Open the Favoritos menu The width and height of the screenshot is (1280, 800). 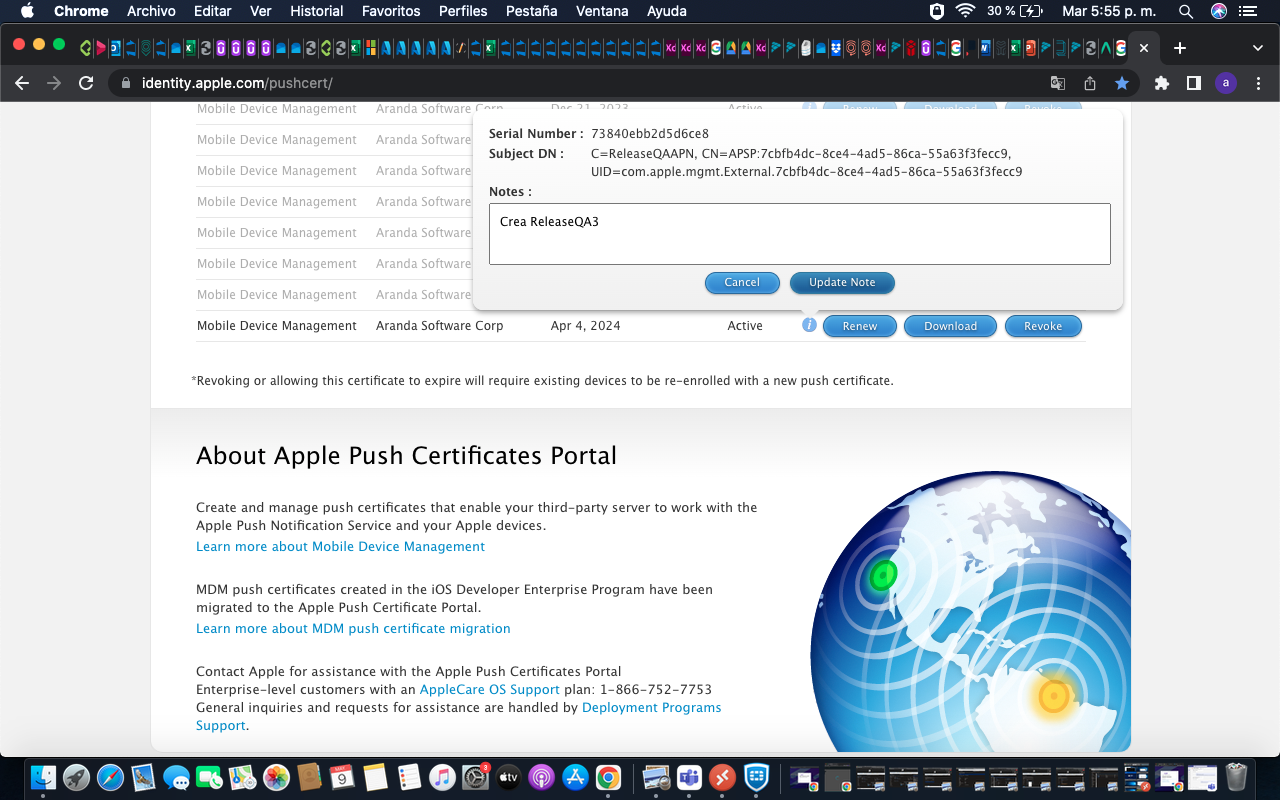click(391, 11)
